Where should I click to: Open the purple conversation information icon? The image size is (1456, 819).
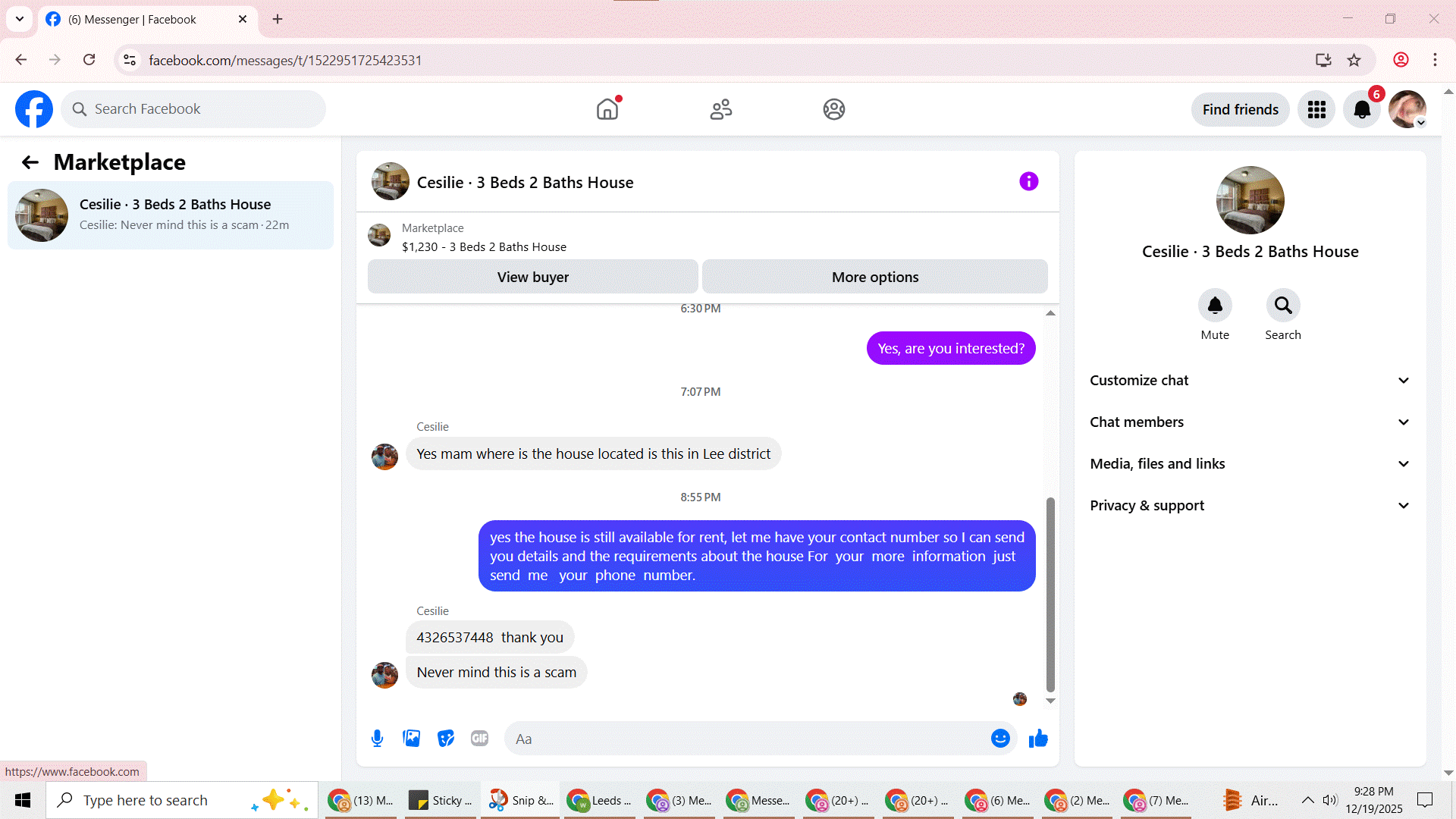click(x=1028, y=181)
